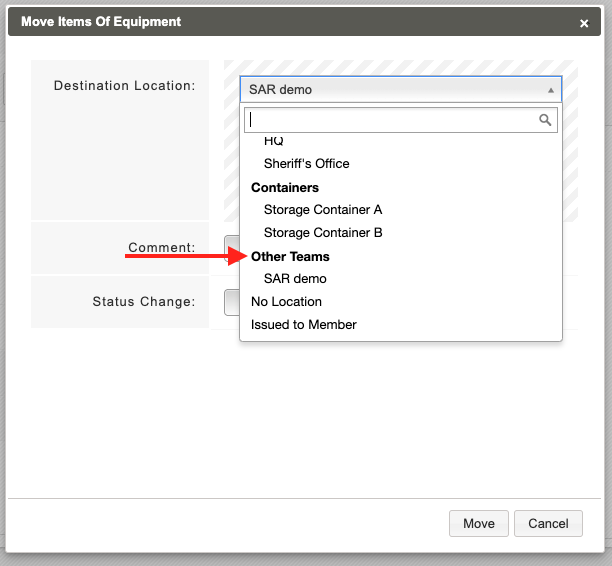Click the partly hidden Comment field
The image size is (612, 566).
click(232, 248)
